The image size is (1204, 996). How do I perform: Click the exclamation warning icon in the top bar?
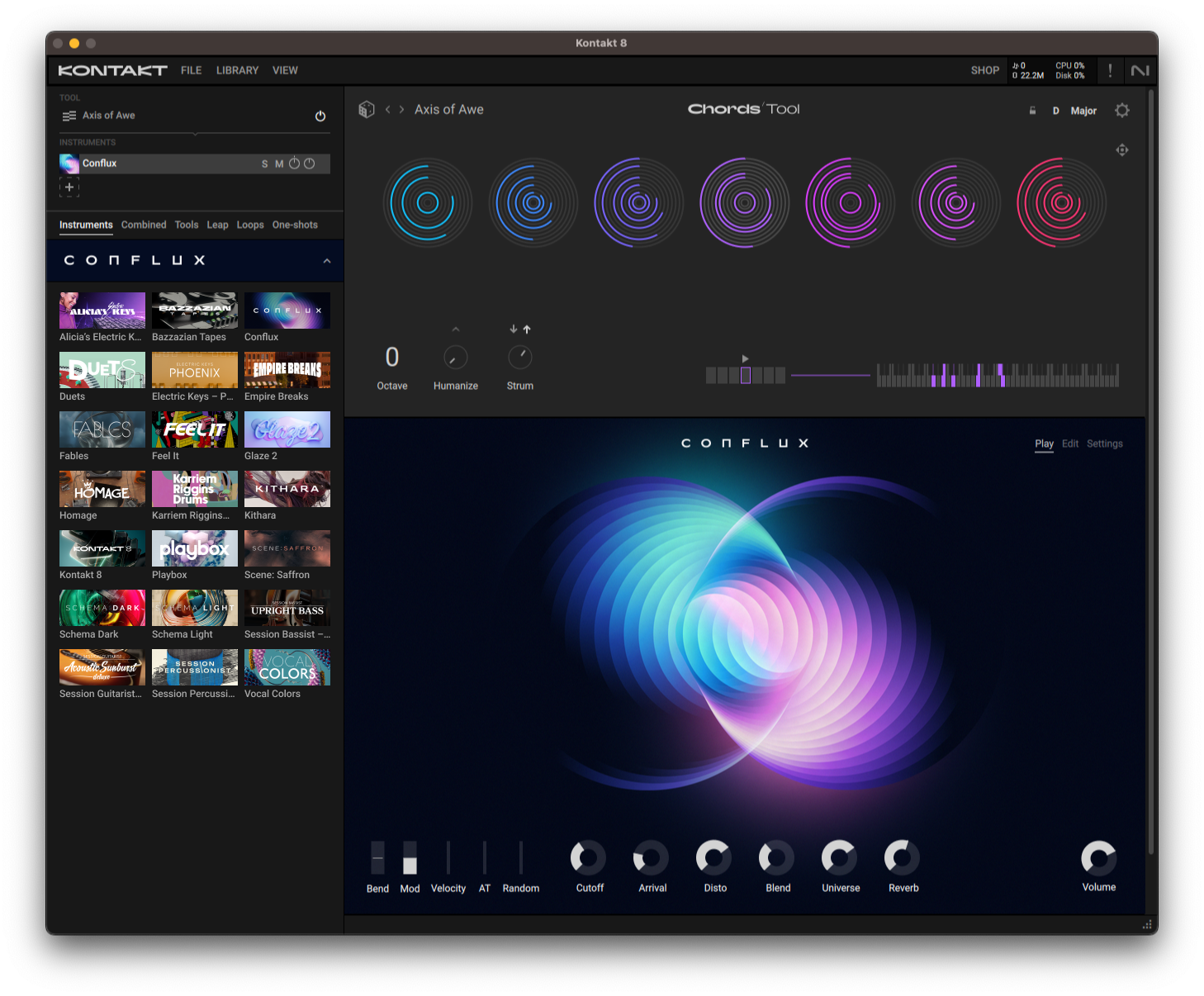pos(1110,70)
